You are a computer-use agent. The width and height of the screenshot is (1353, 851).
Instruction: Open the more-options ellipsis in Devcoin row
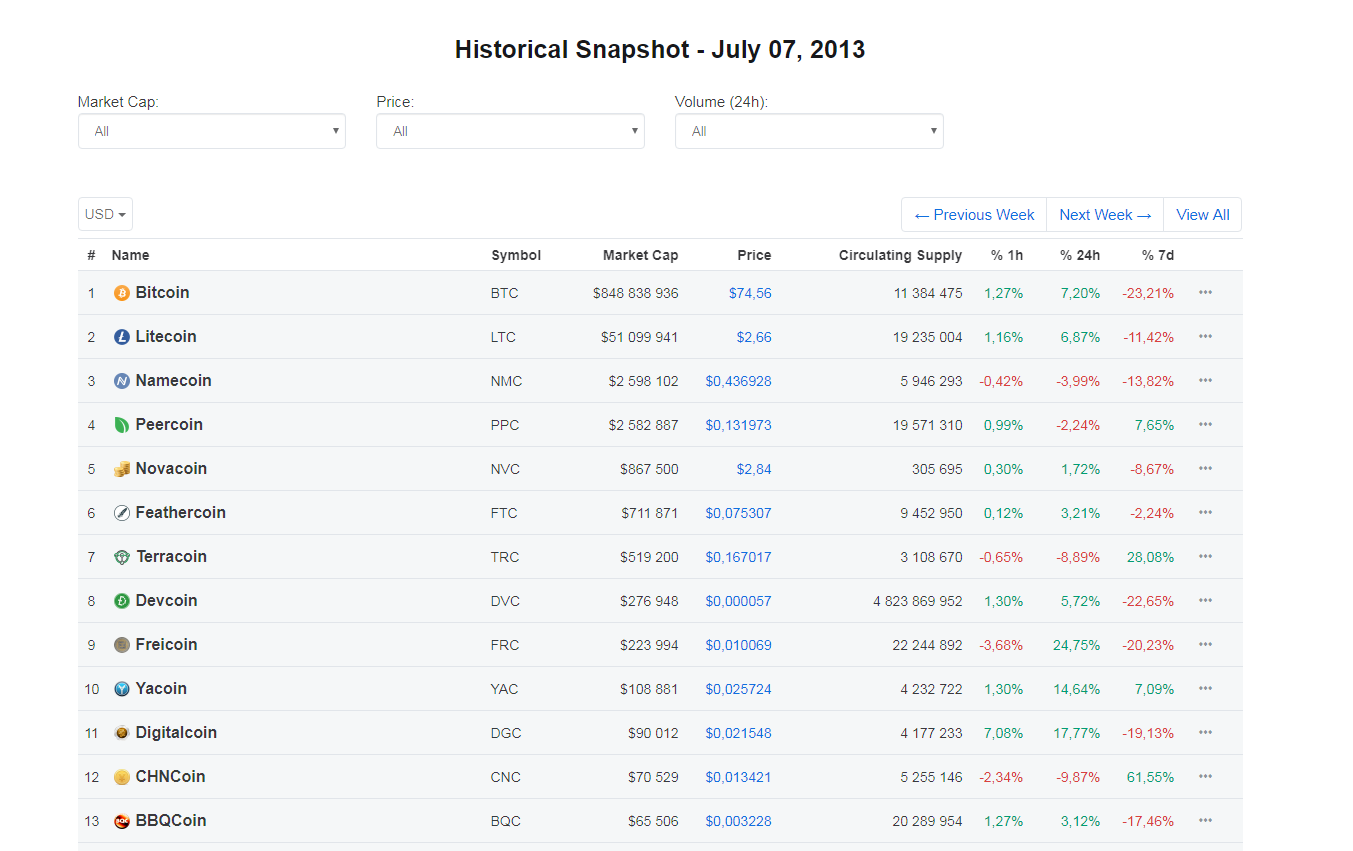pos(1205,601)
